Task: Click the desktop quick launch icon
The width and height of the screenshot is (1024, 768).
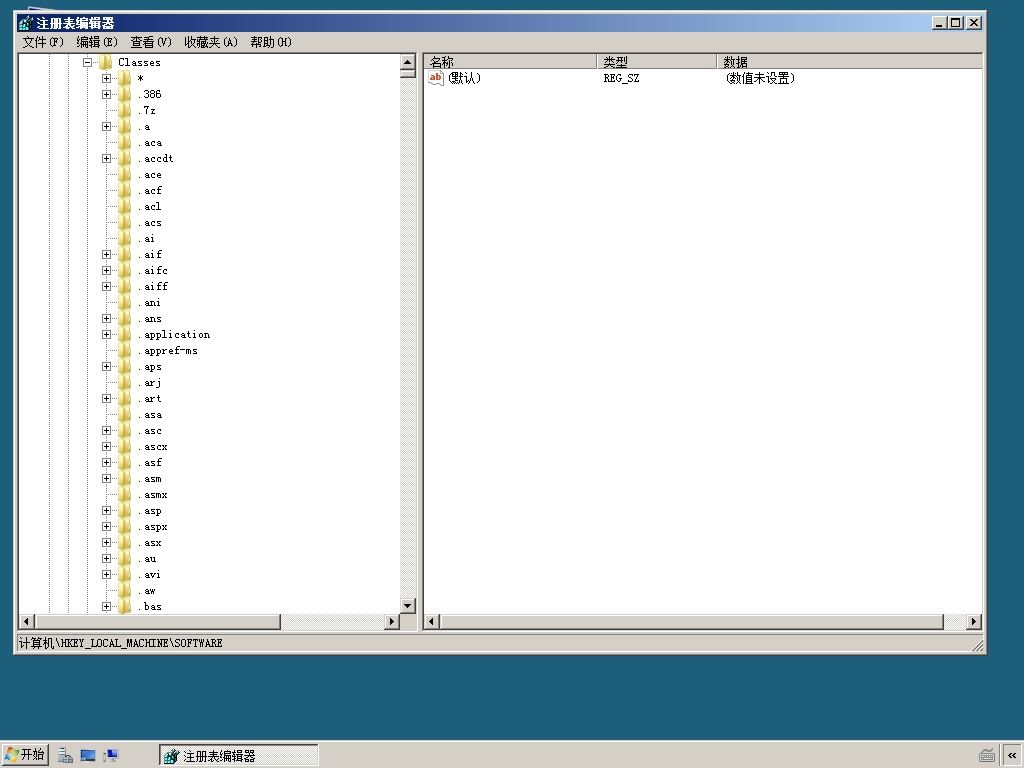Action: point(88,756)
